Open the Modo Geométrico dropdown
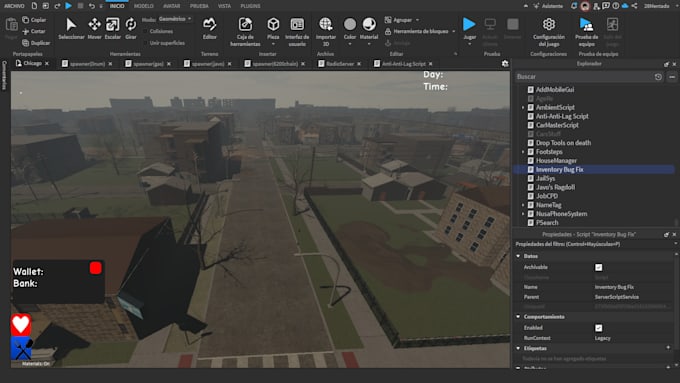The image size is (680, 383). point(175,19)
